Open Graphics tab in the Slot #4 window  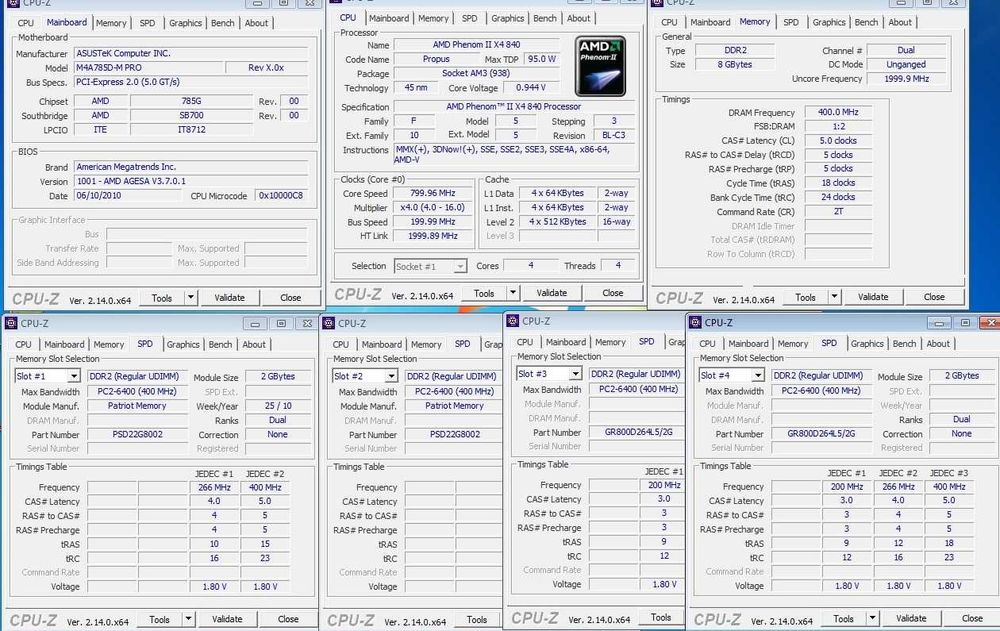point(867,344)
